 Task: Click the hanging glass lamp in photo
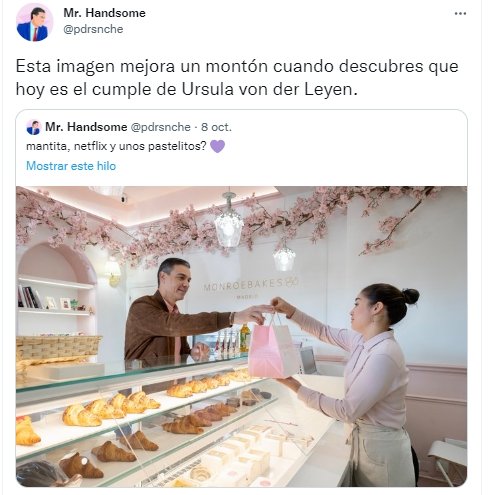pos(229,222)
